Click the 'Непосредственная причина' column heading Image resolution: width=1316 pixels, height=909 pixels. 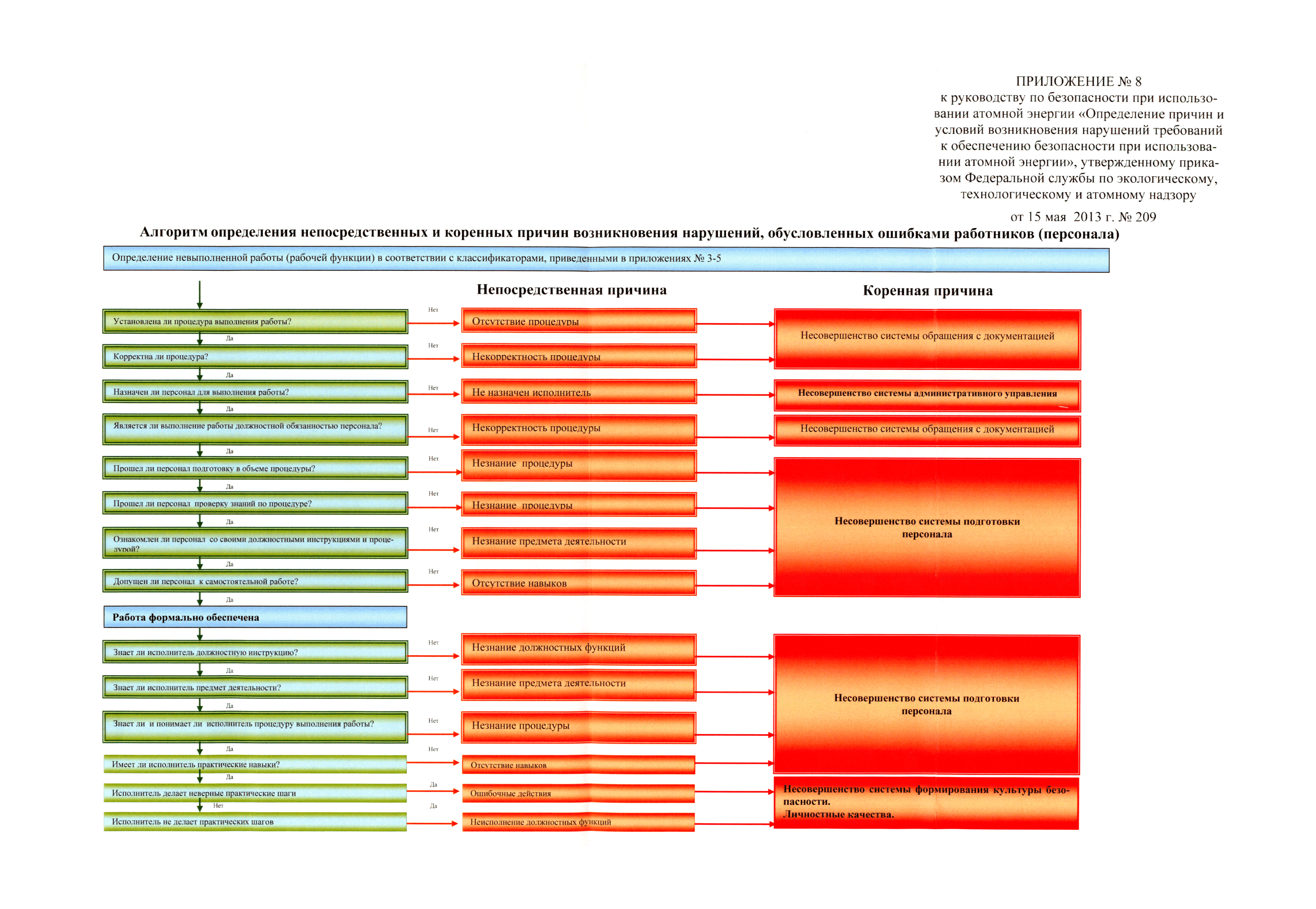571,290
